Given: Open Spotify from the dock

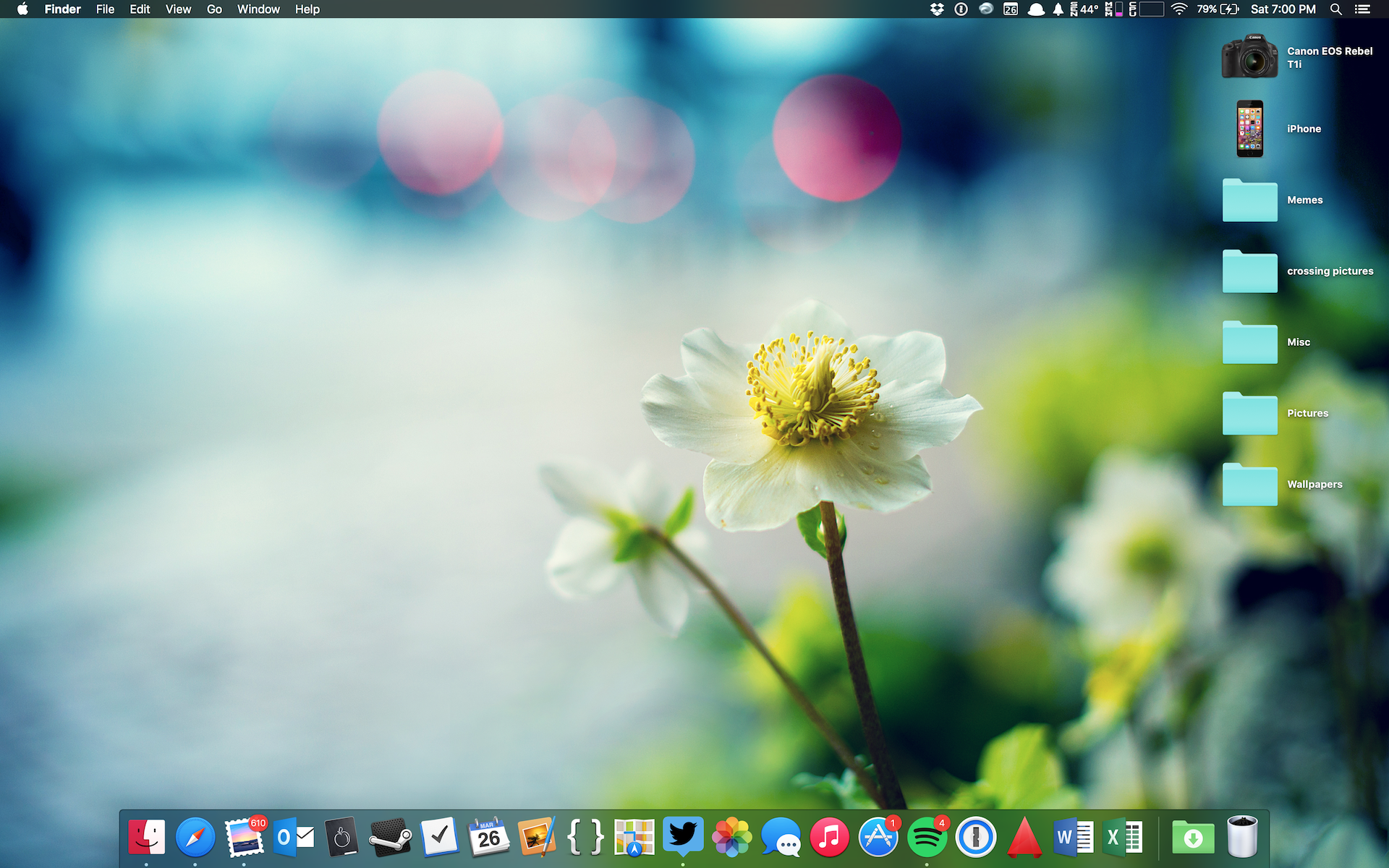Looking at the screenshot, I should pyautogui.click(x=927, y=838).
